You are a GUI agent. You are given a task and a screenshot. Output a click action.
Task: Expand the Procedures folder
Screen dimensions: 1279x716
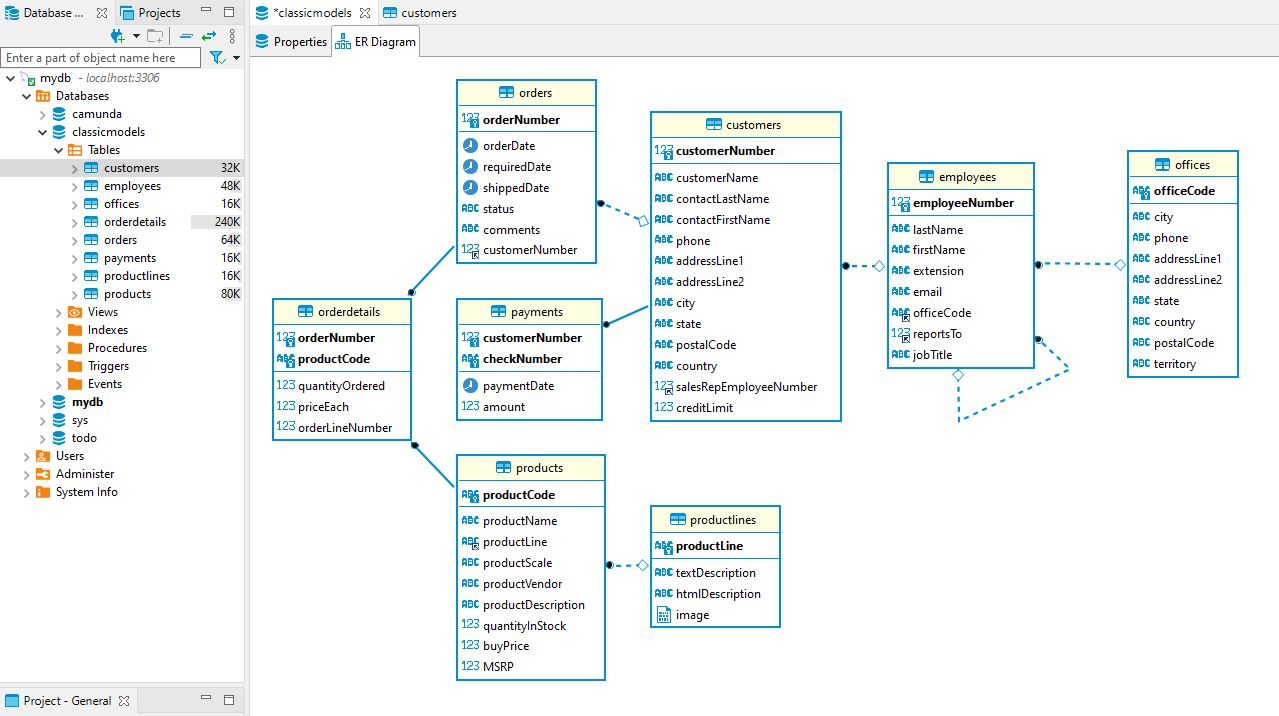(59, 348)
